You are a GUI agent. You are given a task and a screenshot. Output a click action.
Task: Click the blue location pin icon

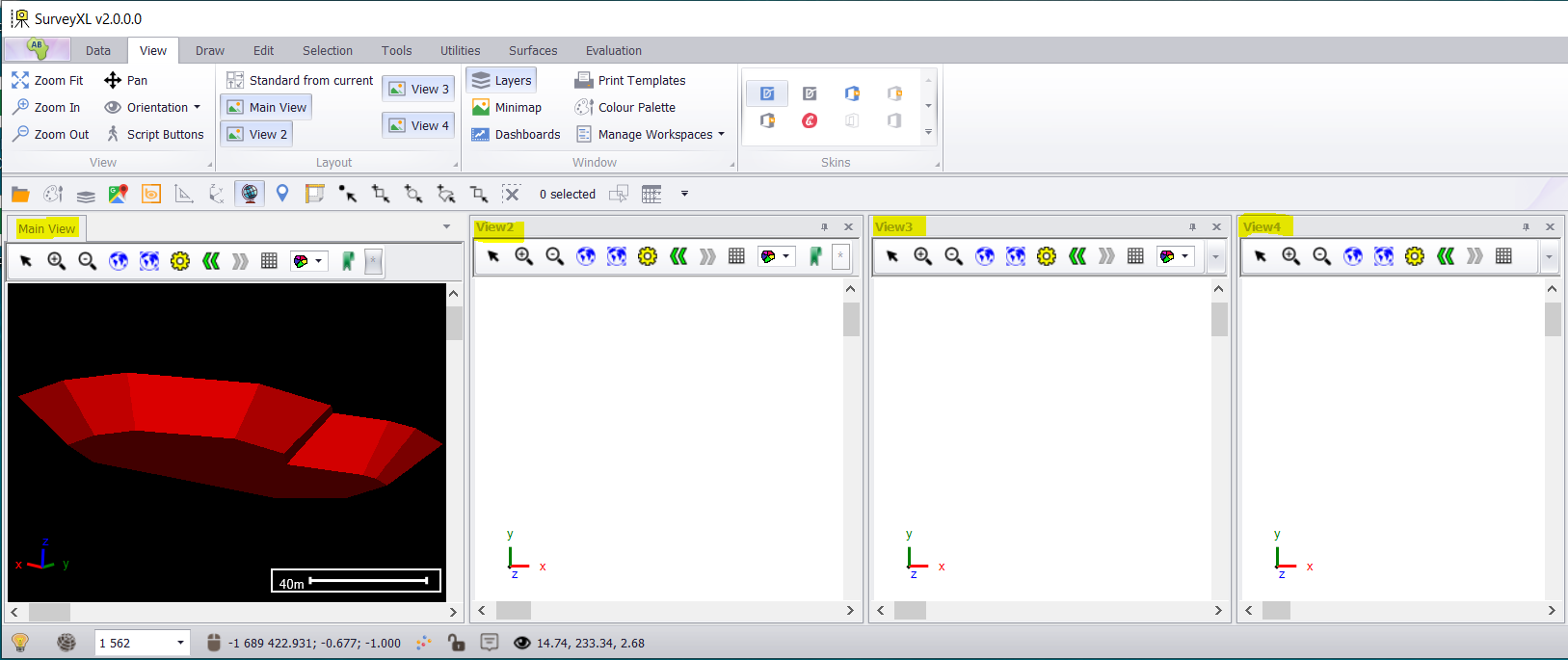[282, 194]
